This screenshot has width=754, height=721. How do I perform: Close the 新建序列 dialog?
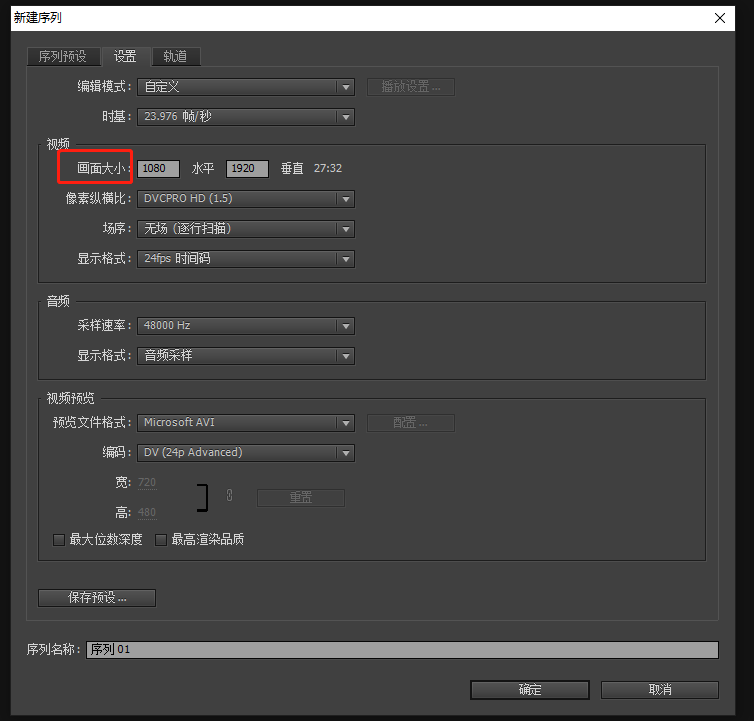tap(720, 18)
